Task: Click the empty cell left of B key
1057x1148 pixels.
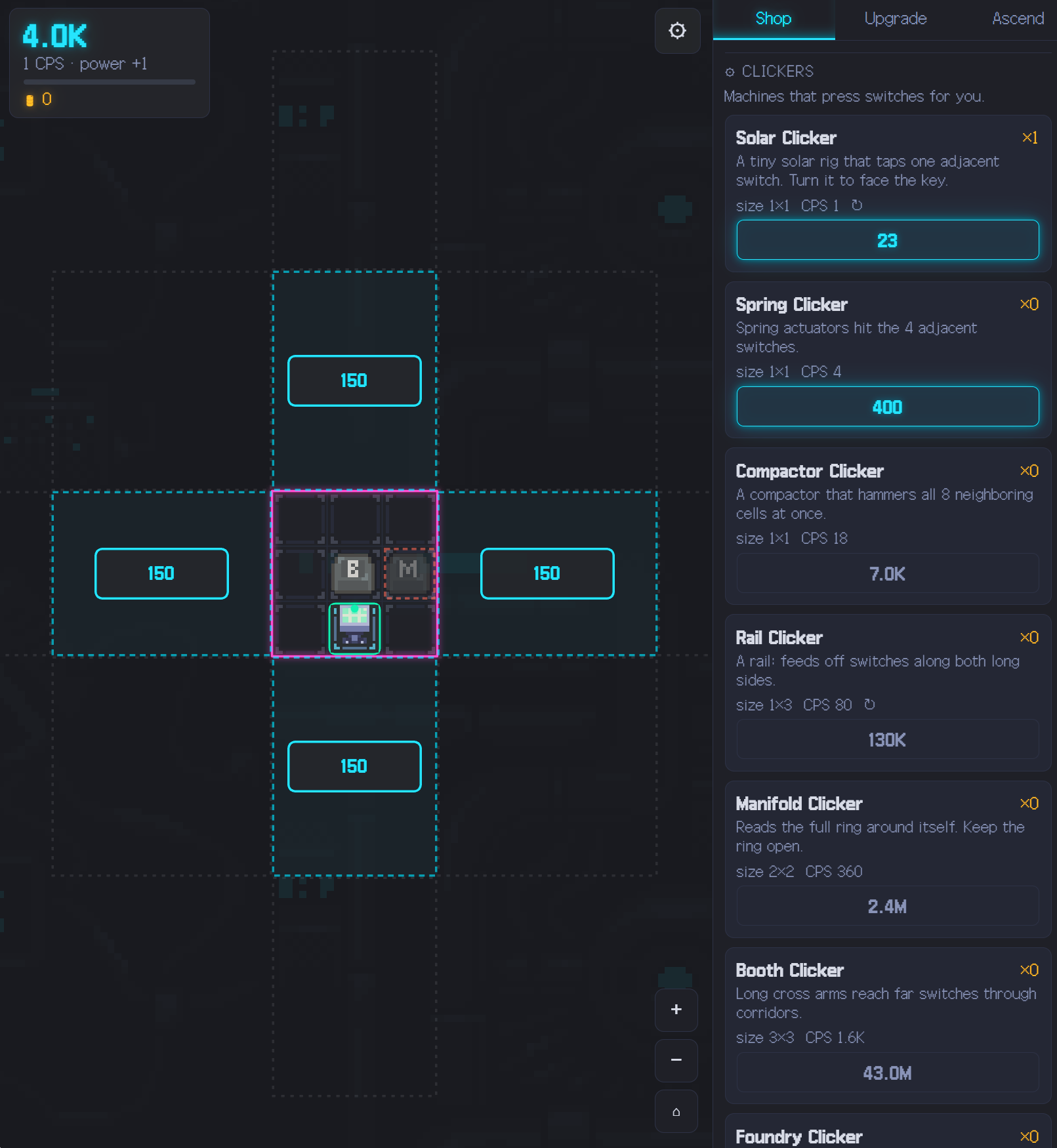Action: (299, 573)
